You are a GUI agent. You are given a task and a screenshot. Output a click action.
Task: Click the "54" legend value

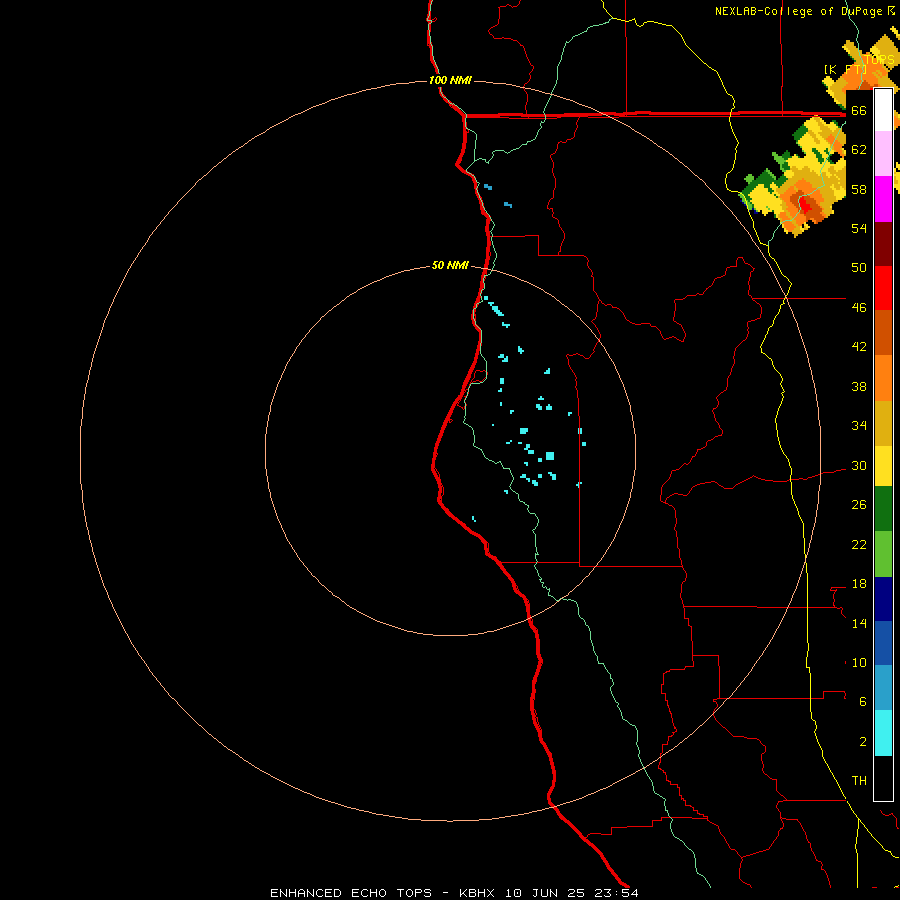click(859, 228)
